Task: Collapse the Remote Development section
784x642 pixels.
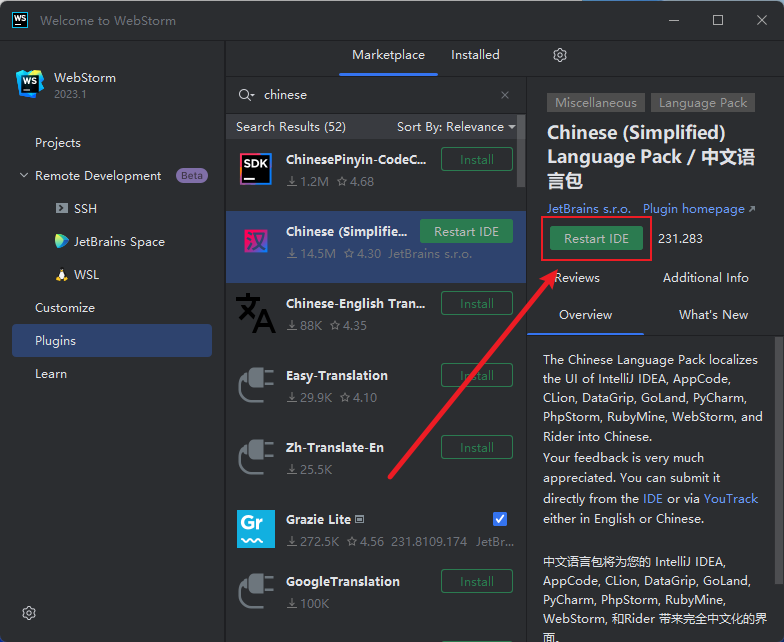Action: click(x=24, y=176)
